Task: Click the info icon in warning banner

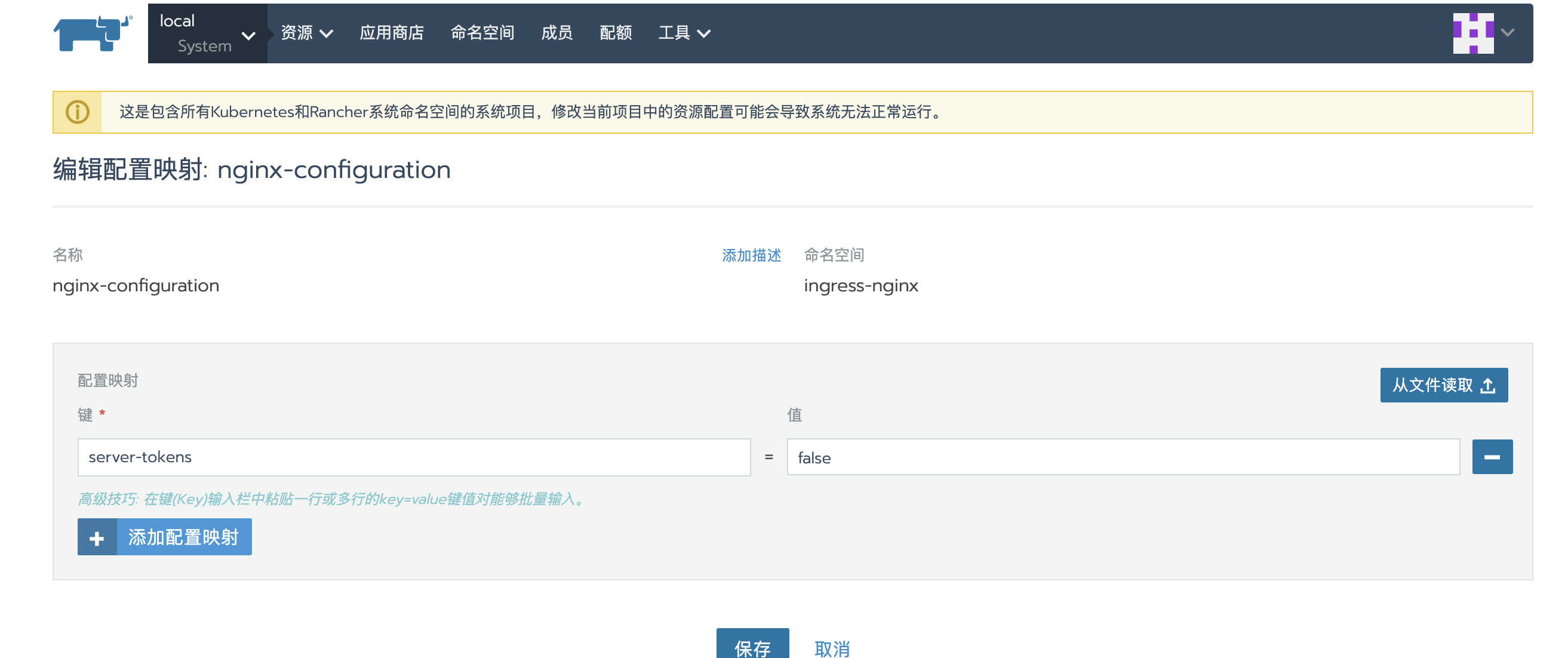Action: pos(77,112)
